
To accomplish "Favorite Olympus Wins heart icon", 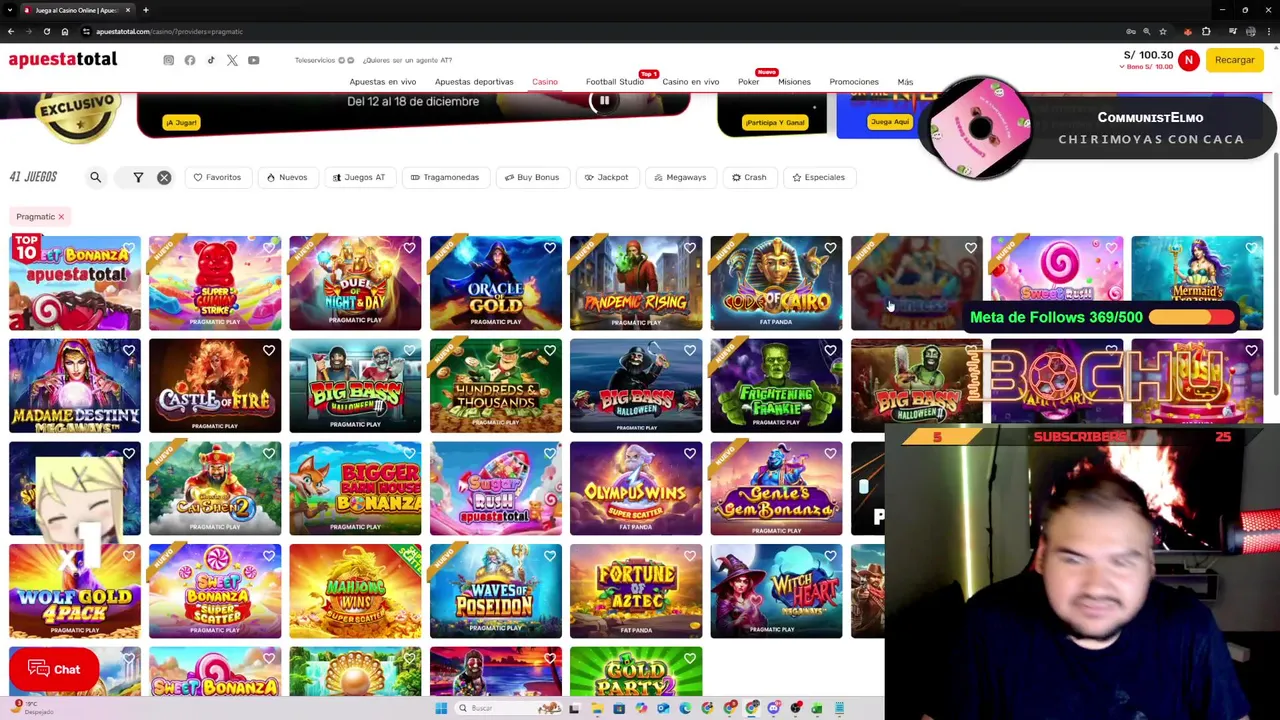I will coord(690,454).
